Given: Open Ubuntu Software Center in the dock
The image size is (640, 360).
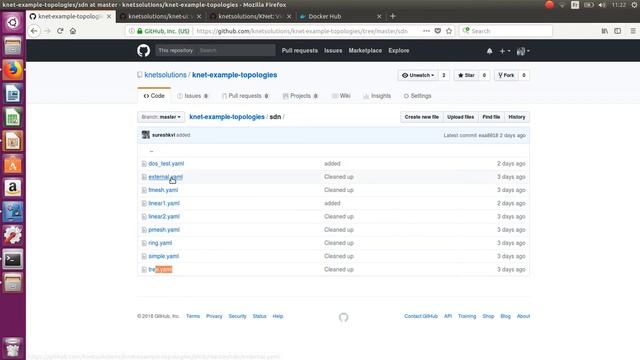Looking at the screenshot, I should pyautogui.click(x=13, y=165).
